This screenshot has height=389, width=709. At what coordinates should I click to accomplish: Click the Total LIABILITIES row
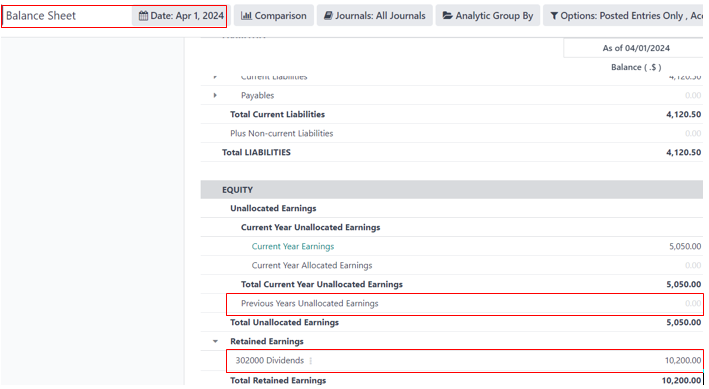(452, 152)
